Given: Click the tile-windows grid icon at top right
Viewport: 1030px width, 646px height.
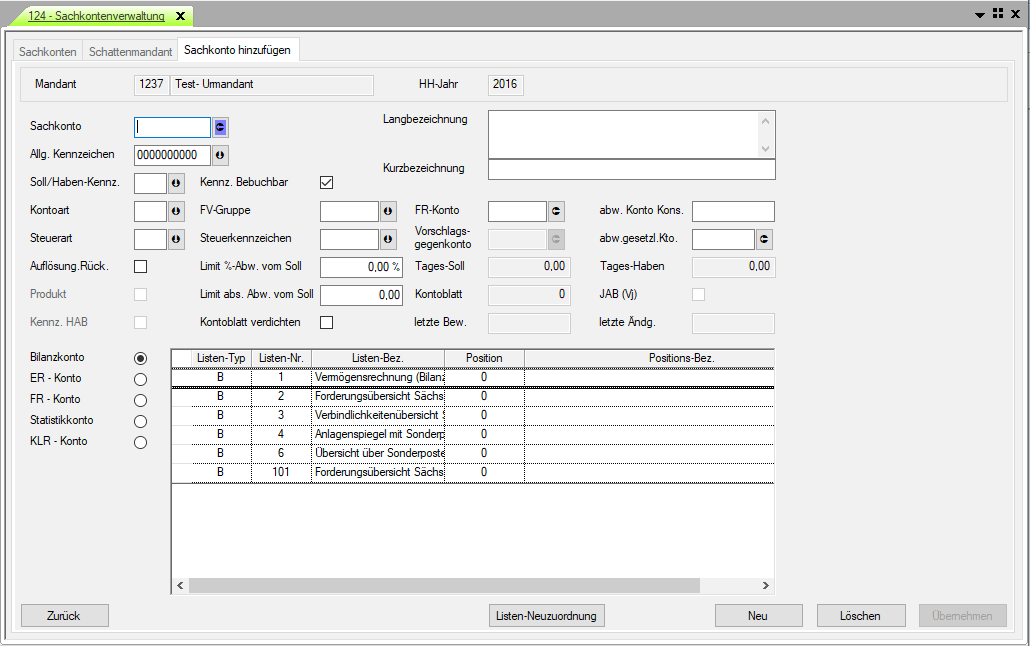Looking at the screenshot, I should (x=998, y=14).
